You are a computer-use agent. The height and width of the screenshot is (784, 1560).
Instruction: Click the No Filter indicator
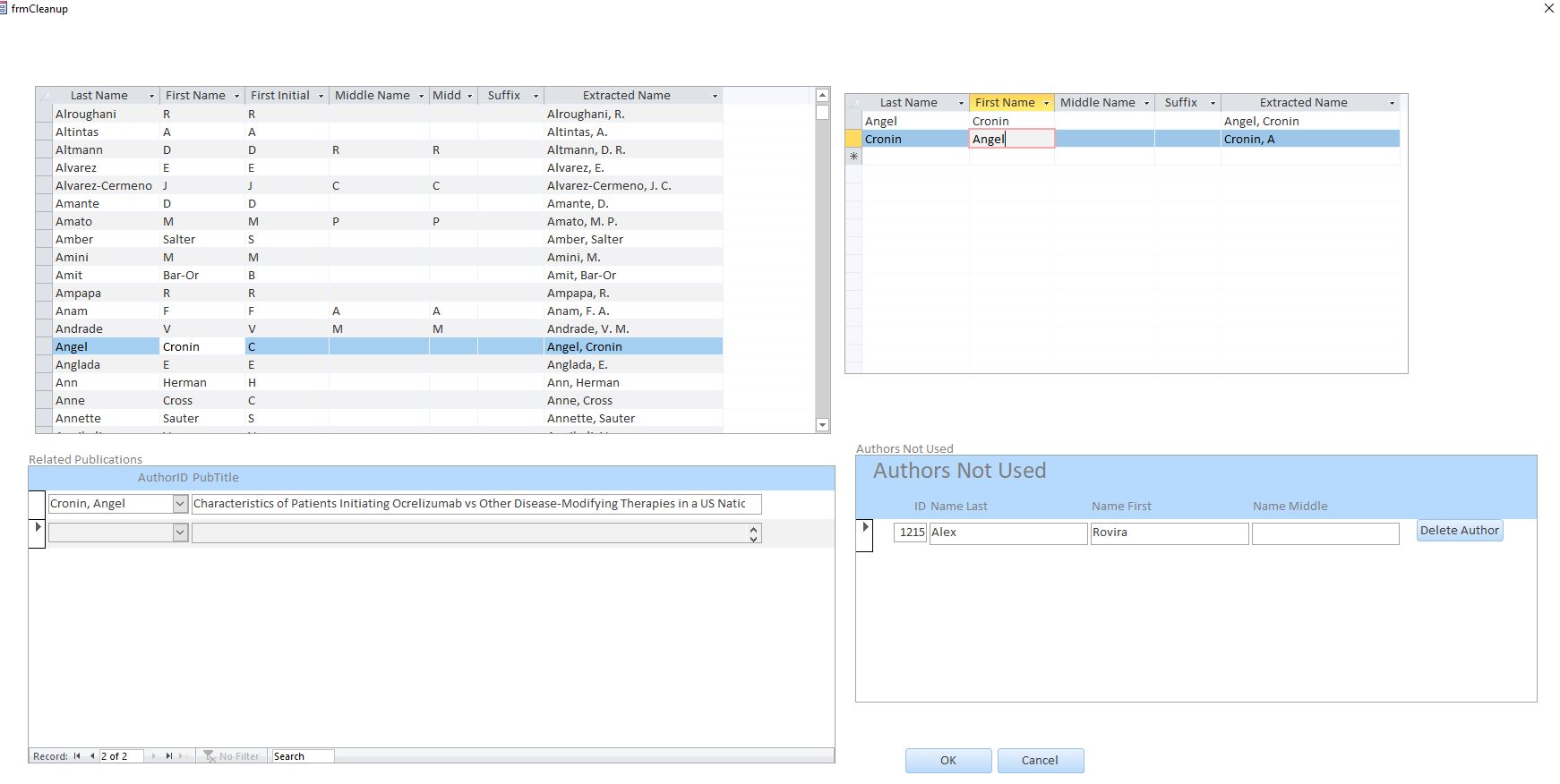pyautogui.click(x=232, y=756)
